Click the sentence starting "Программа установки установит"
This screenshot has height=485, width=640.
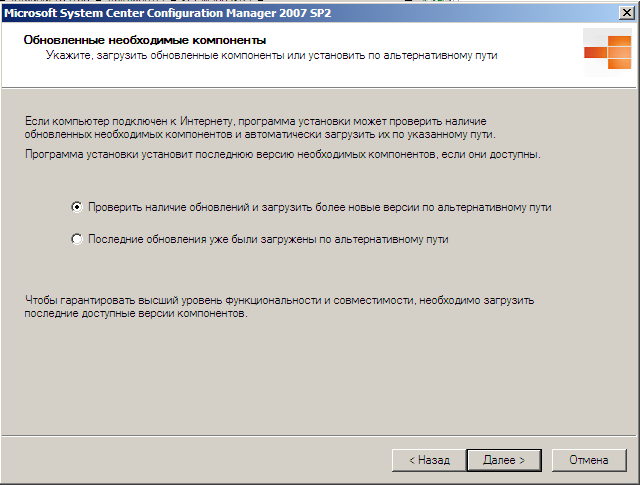click(281, 155)
